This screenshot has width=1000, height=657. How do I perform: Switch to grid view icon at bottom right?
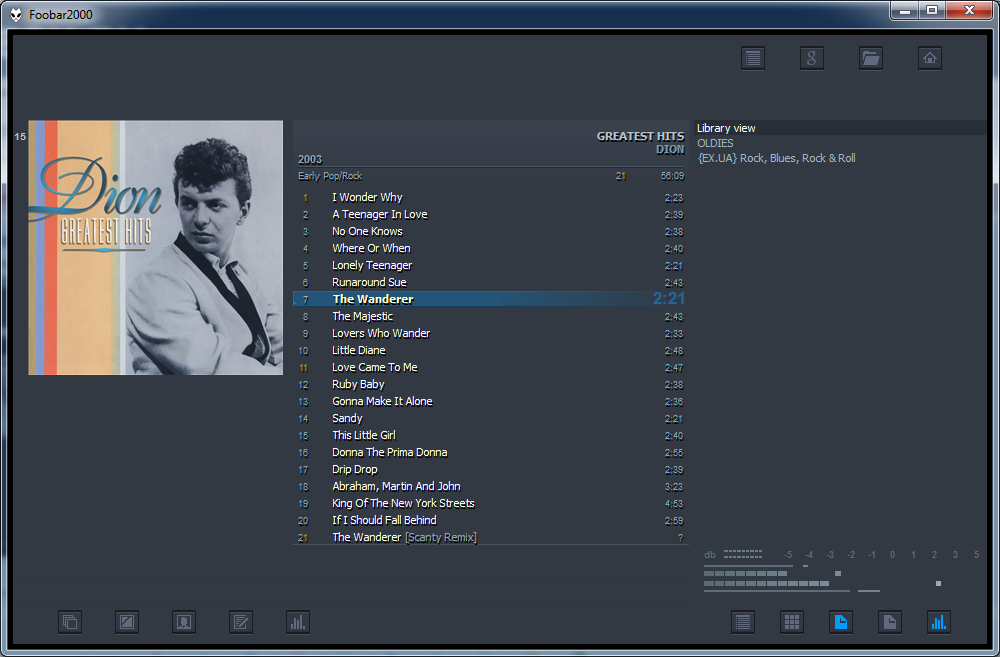point(792,622)
